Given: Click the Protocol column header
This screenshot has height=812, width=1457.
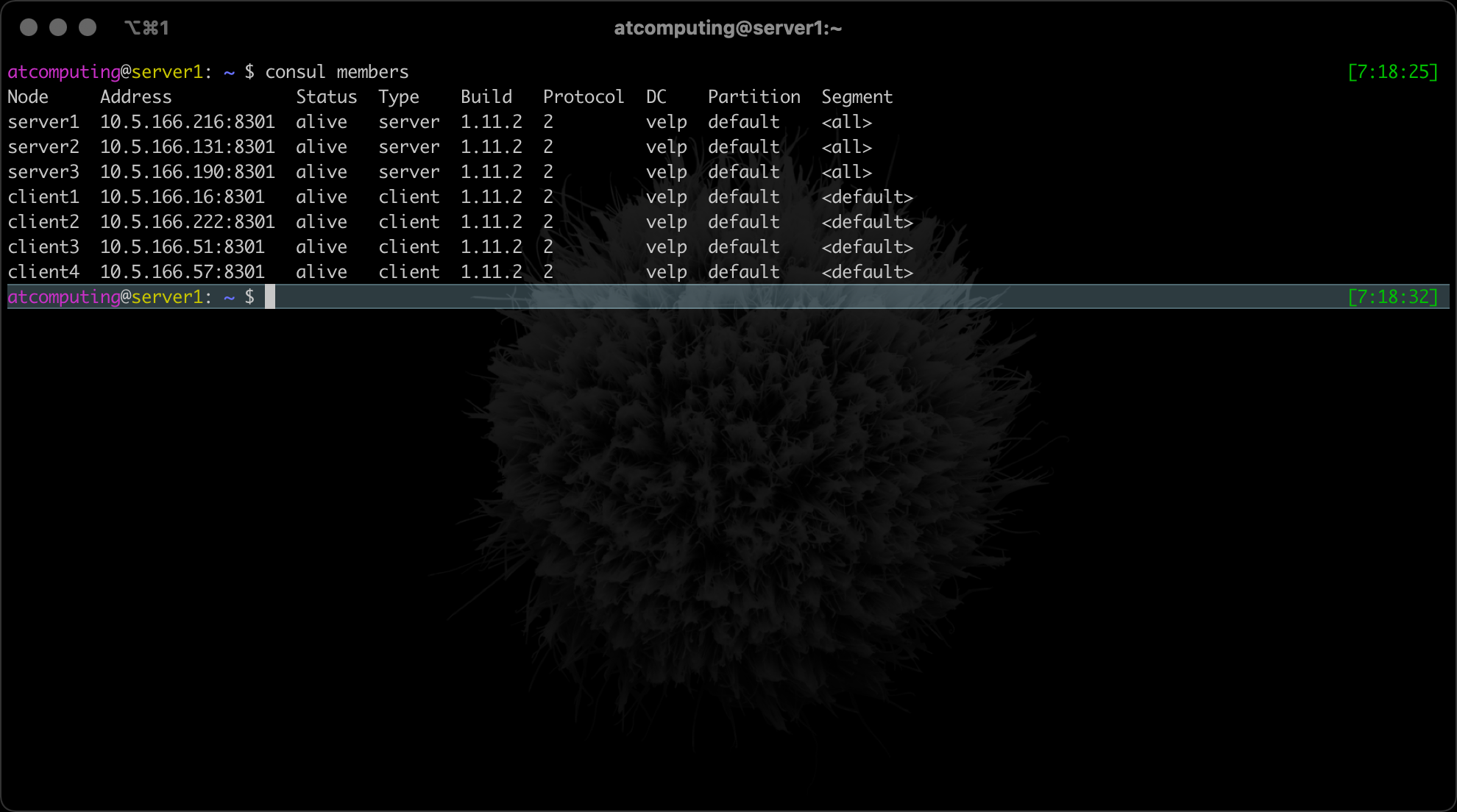Looking at the screenshot, I should (583, 97).
